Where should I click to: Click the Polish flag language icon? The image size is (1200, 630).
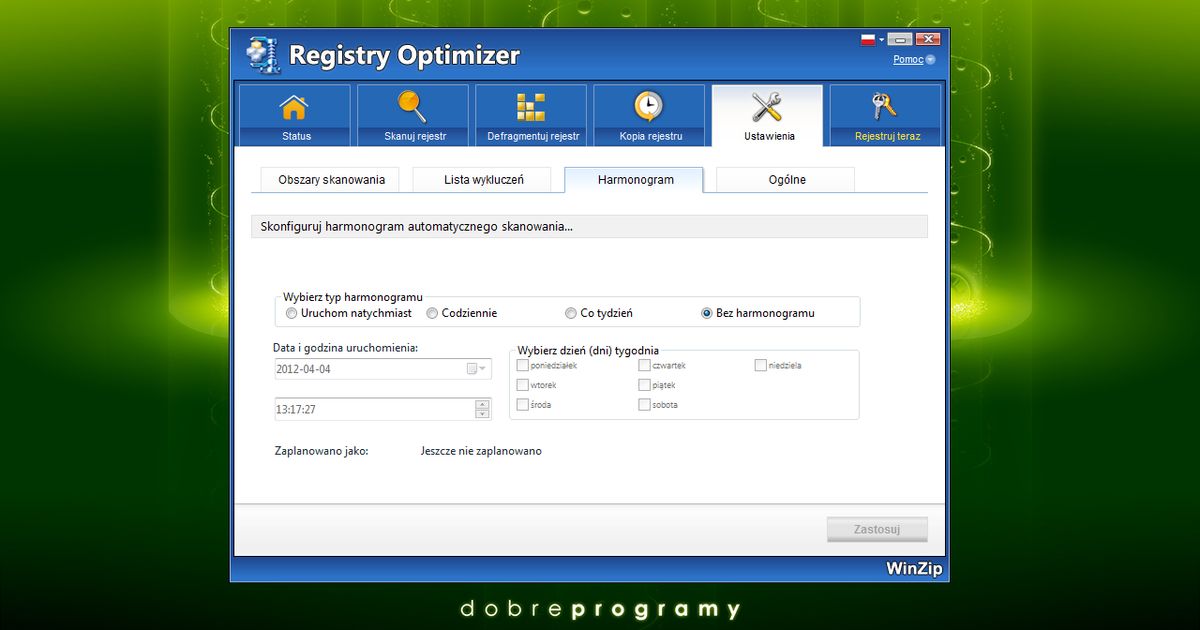(866, 38)
